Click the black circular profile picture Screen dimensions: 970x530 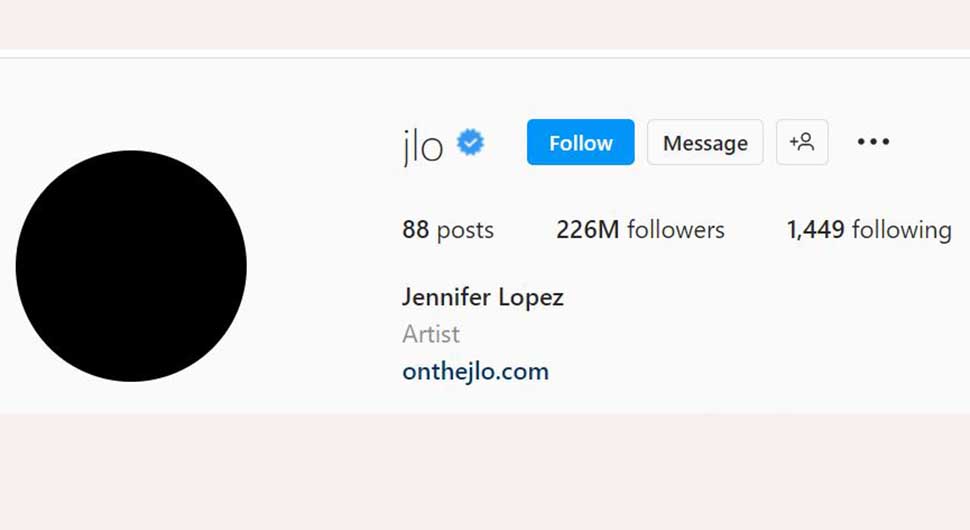click(x=131, y=266)
